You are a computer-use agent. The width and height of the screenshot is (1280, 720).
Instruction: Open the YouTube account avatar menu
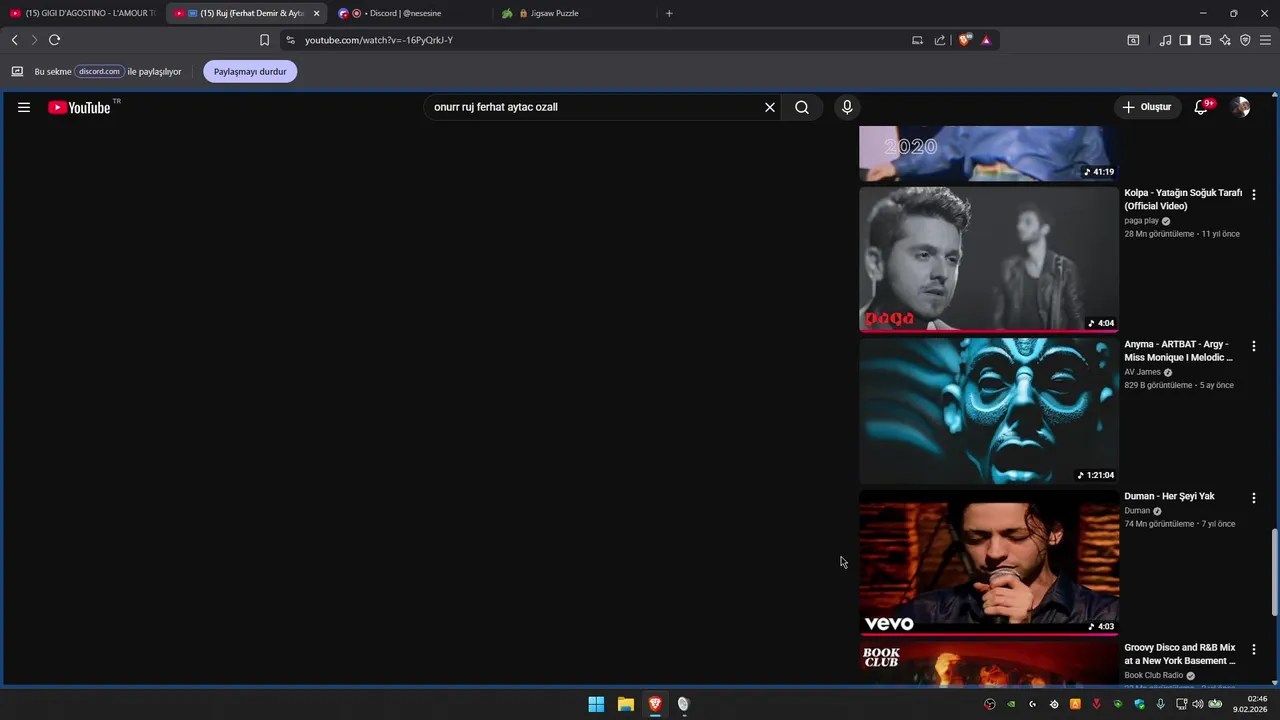point(1240,107)
